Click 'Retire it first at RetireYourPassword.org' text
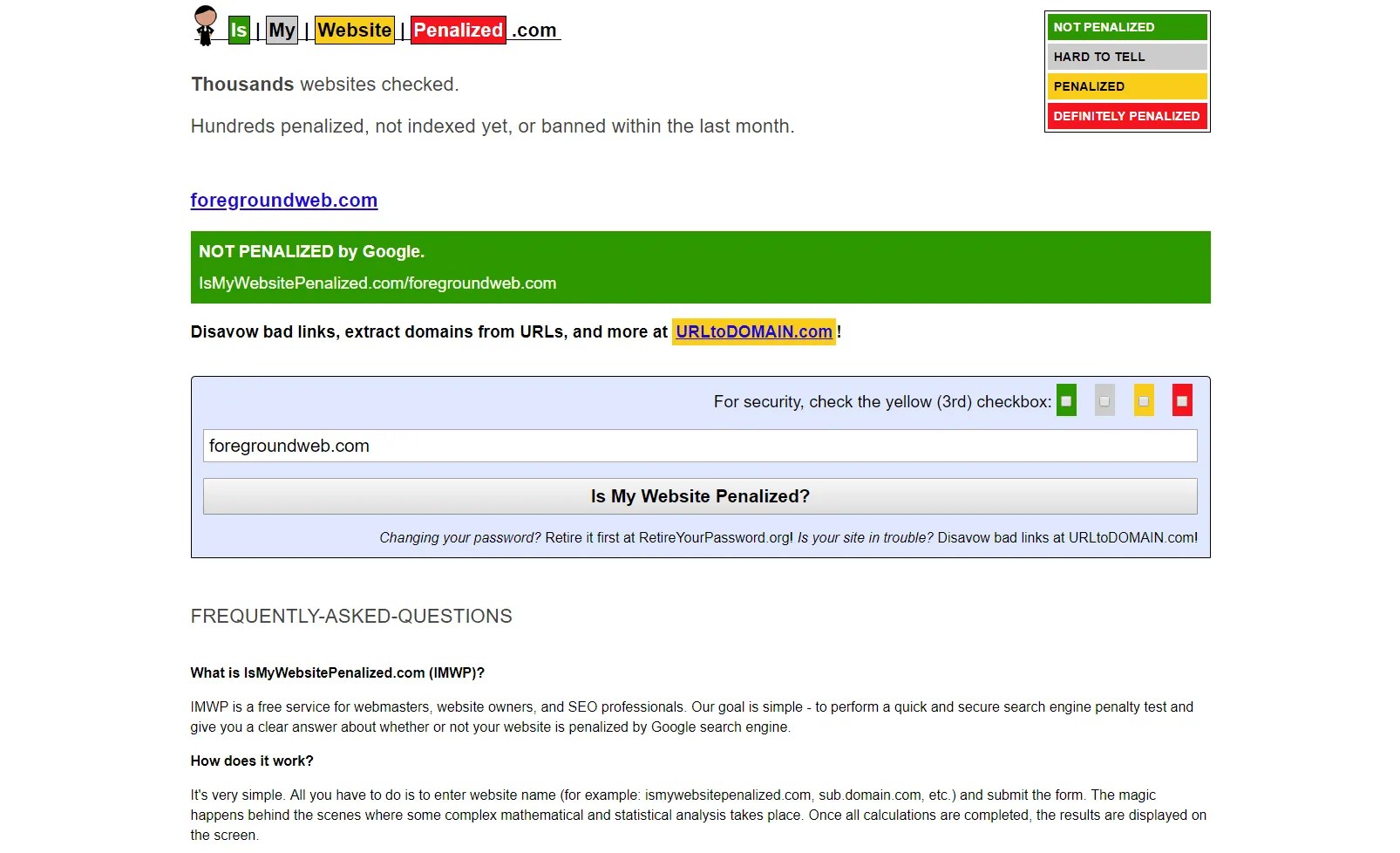 point(669,537)
